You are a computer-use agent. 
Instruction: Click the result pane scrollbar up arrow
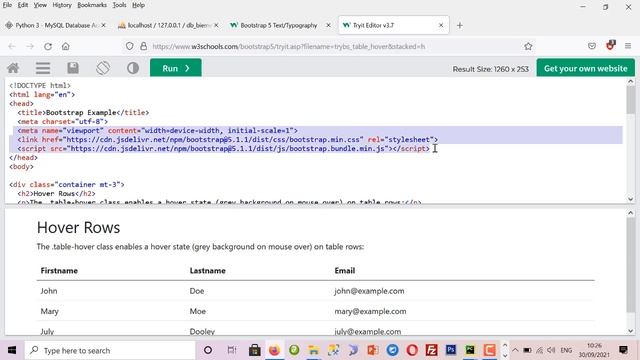point(631,213)
